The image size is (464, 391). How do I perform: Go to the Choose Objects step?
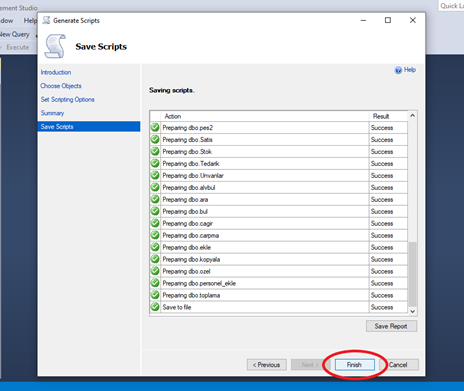coord(61,86)
